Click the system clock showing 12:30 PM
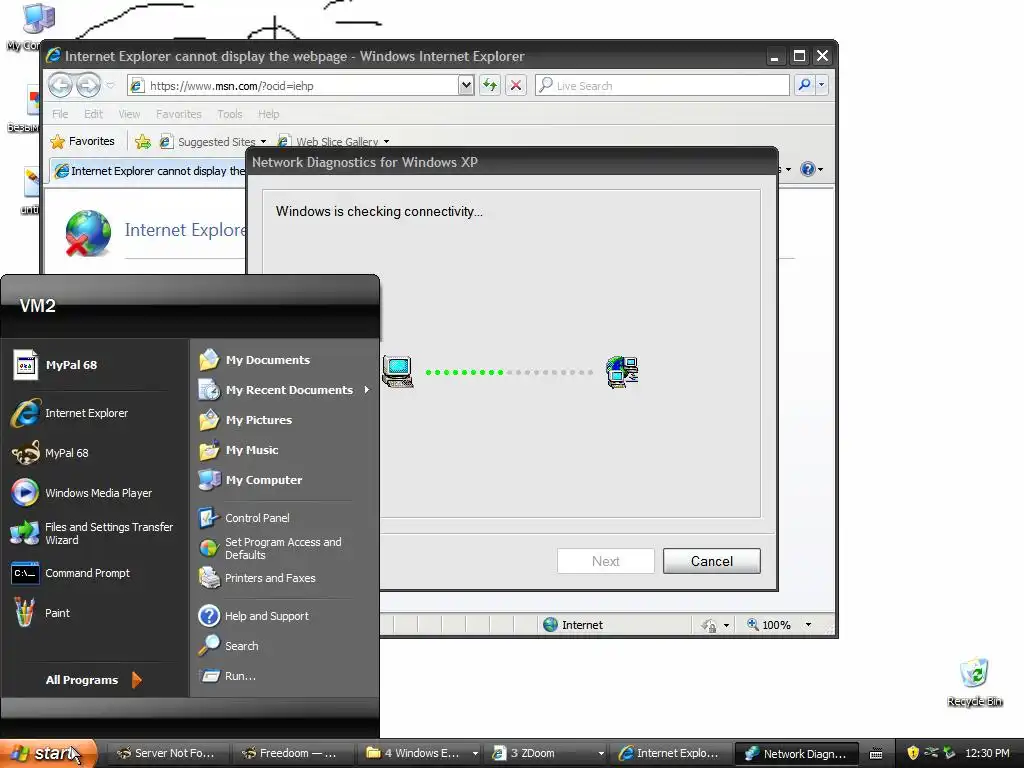The height and width of the screenshot is (768, 1024). click(x=987, y=753)
